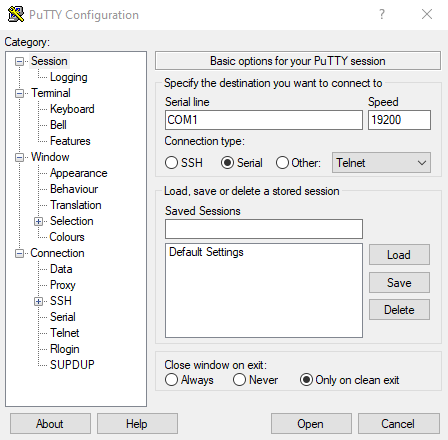
Task: Click the PuTTY icon in title bar
Action: pos(16,14)
